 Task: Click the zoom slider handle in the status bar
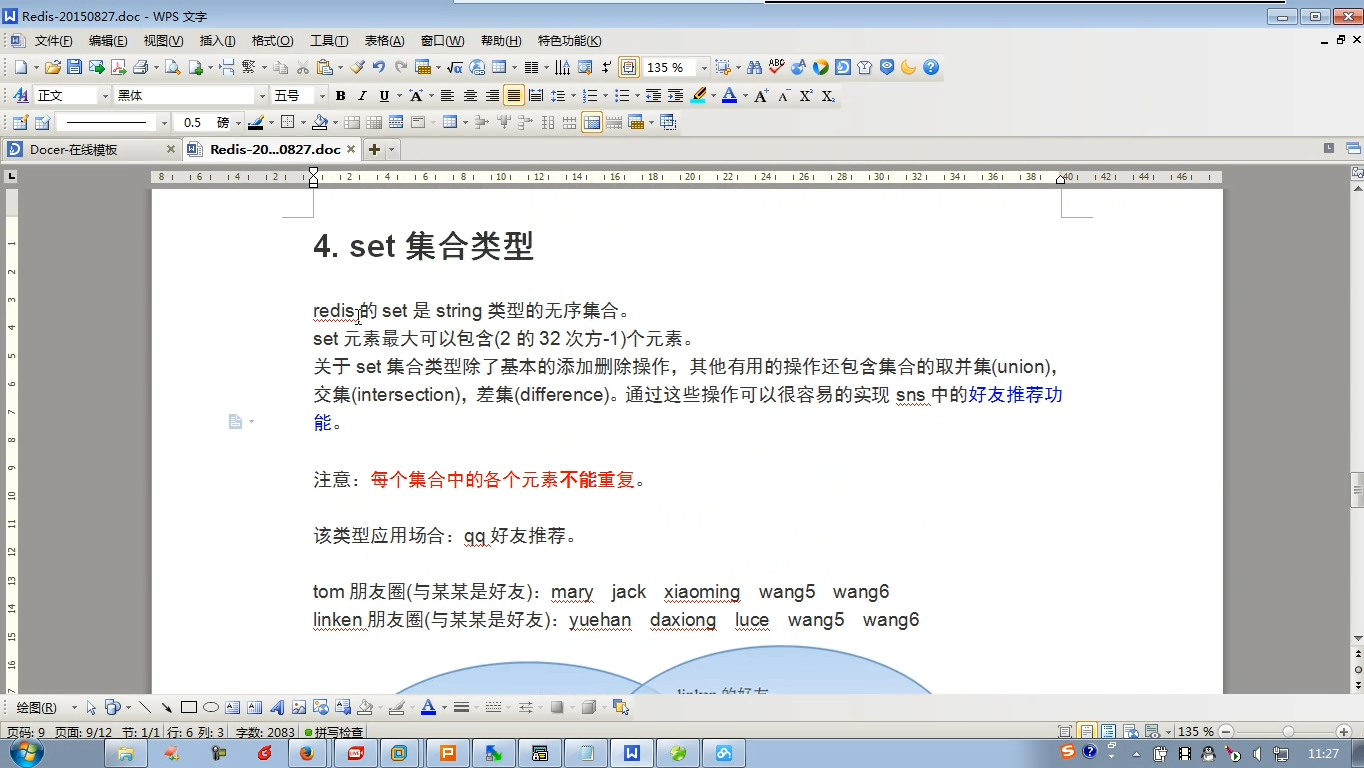[x=1288, y=732]
